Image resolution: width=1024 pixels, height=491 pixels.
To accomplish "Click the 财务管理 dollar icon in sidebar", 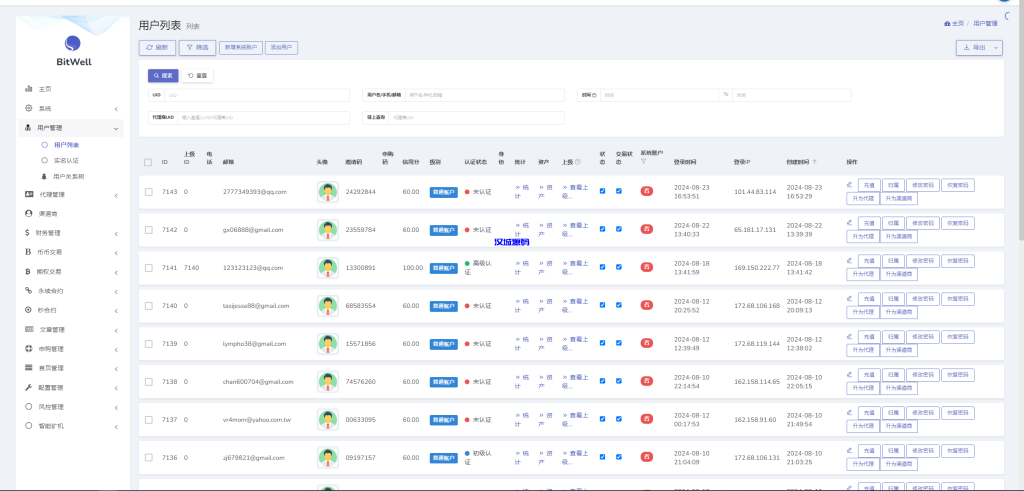I will (28, 232).
